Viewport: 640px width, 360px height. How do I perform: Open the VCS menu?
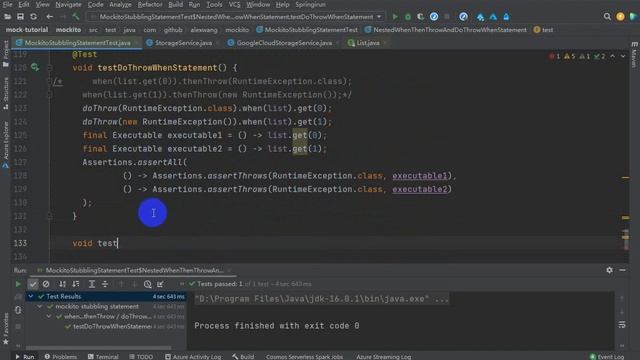[x=234, y=4]
